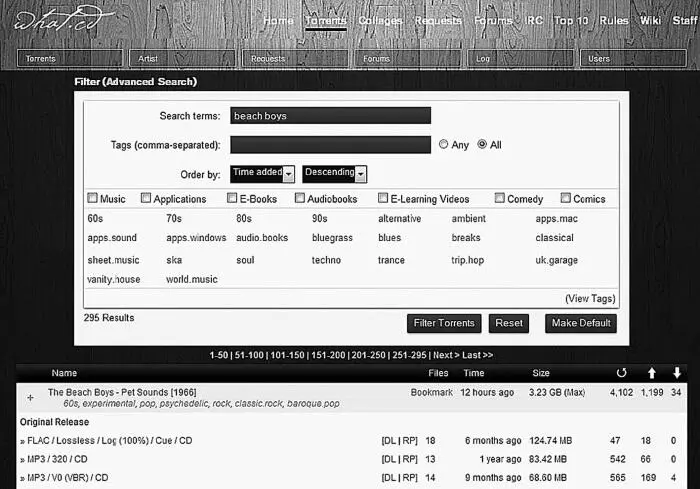Click the Torrents quick search box
This screenshot has height=489, width=700.
click(70, 59)
